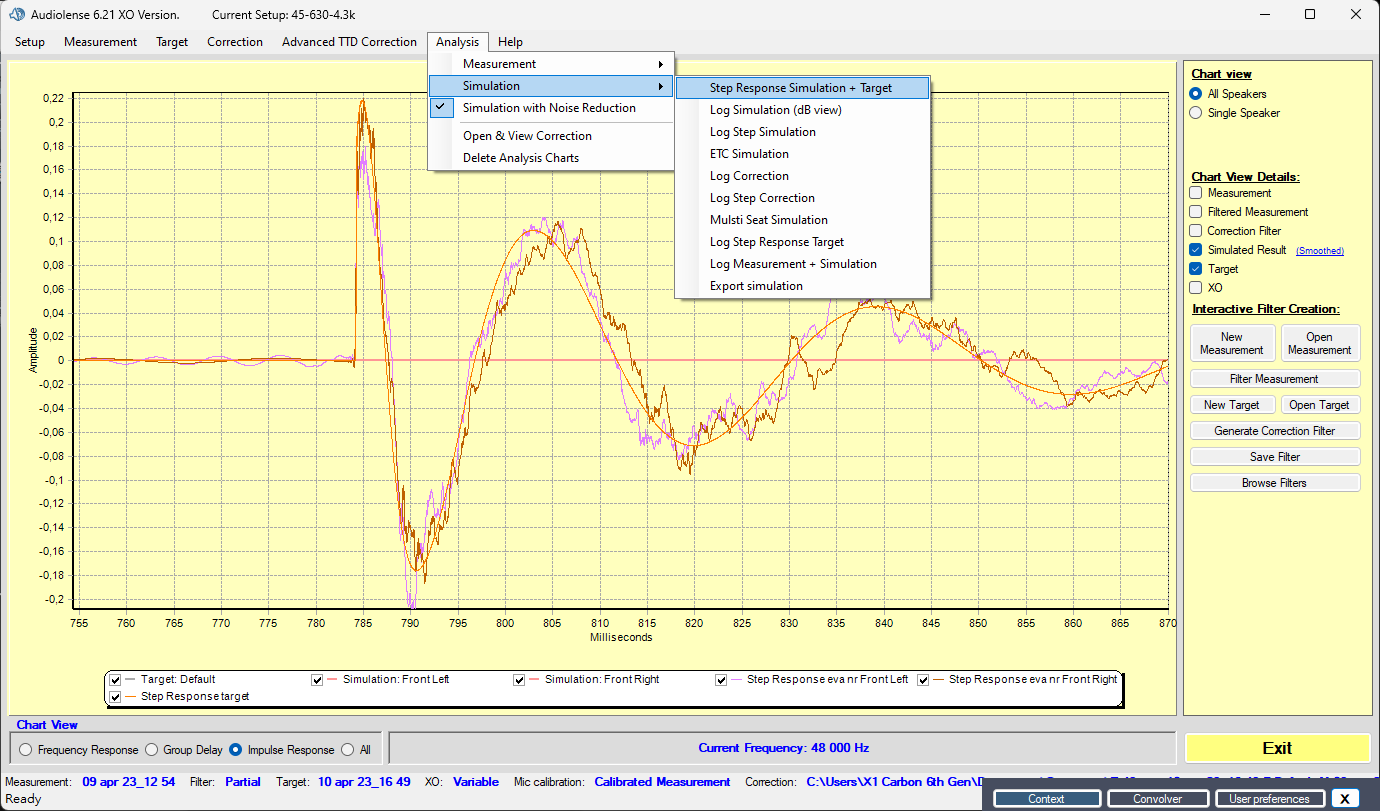Screen dimensions: 1380x811
Task: Open the Correction menu
Action: [x=235, y=42]
